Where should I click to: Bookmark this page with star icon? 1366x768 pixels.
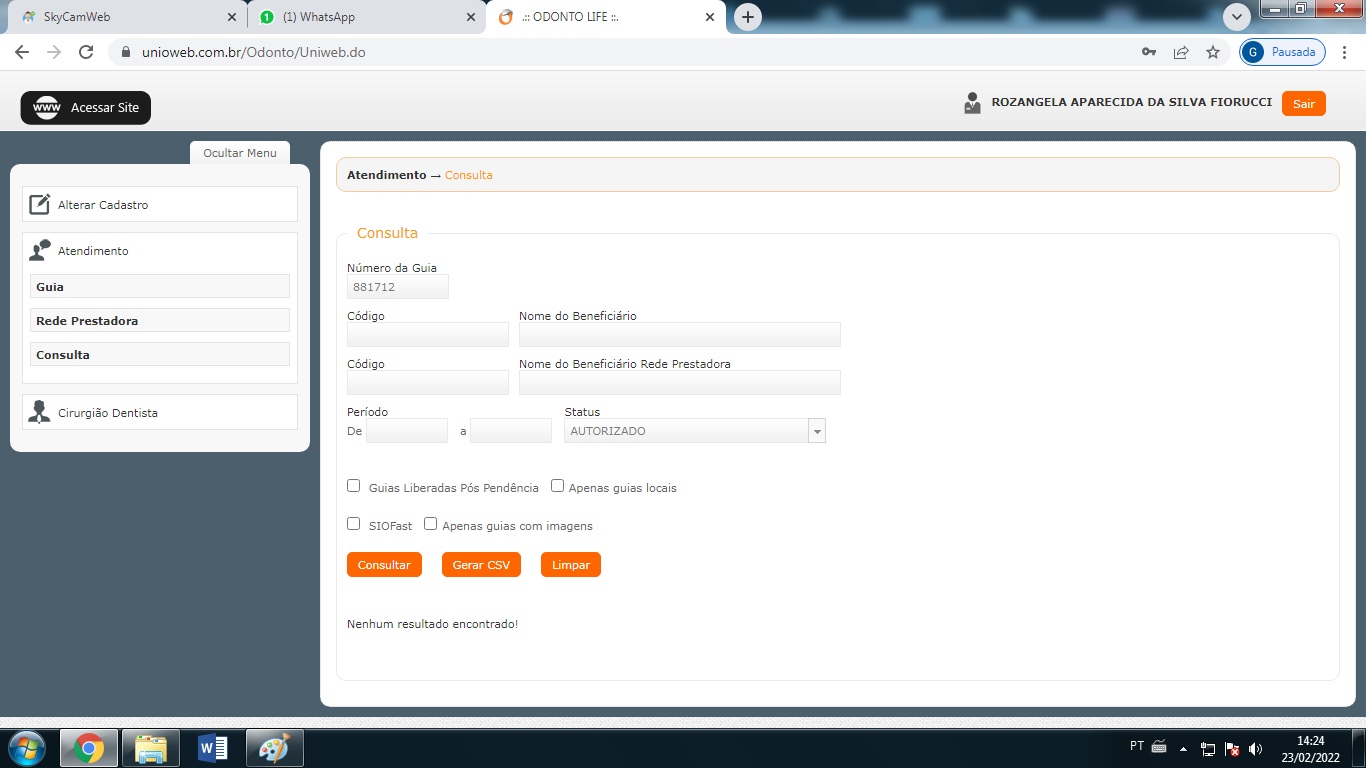click(x=1213, y=52)
